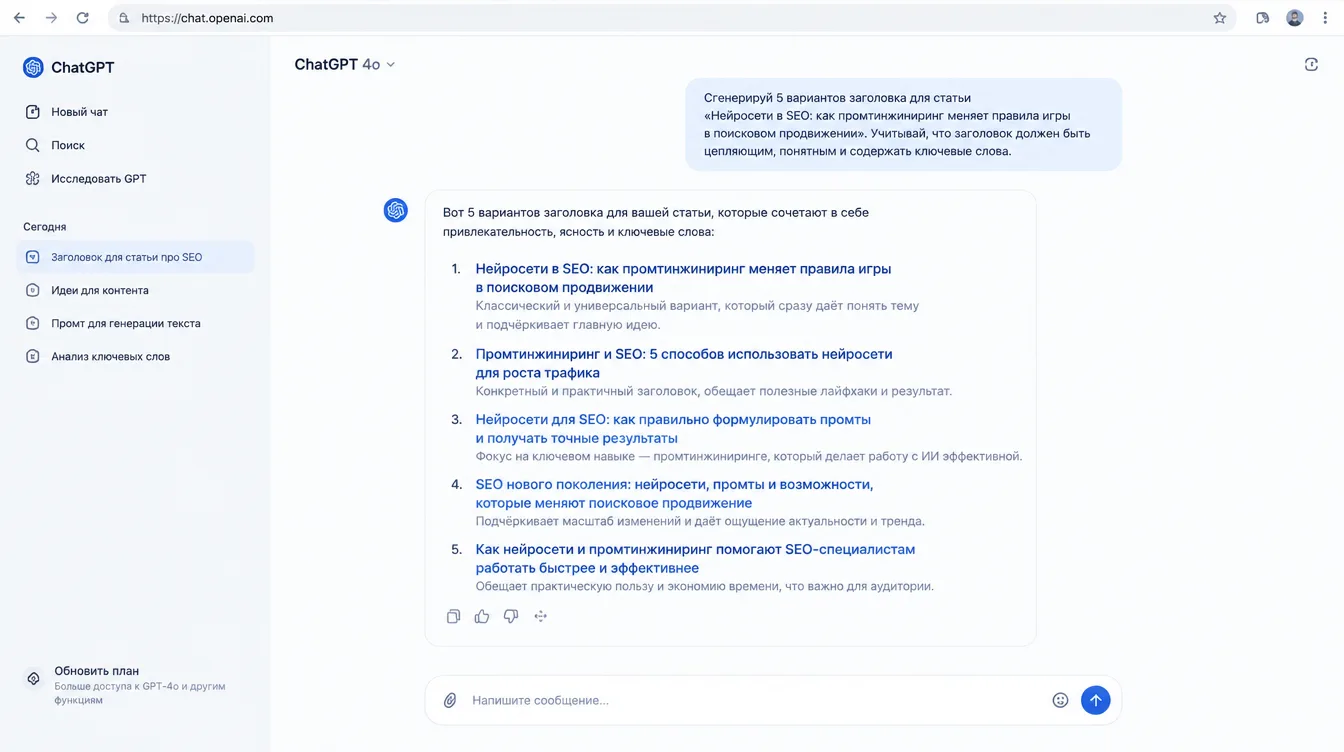
Task: Click headline 1 starting Нейросети в SEO
Action: (683, 278)
